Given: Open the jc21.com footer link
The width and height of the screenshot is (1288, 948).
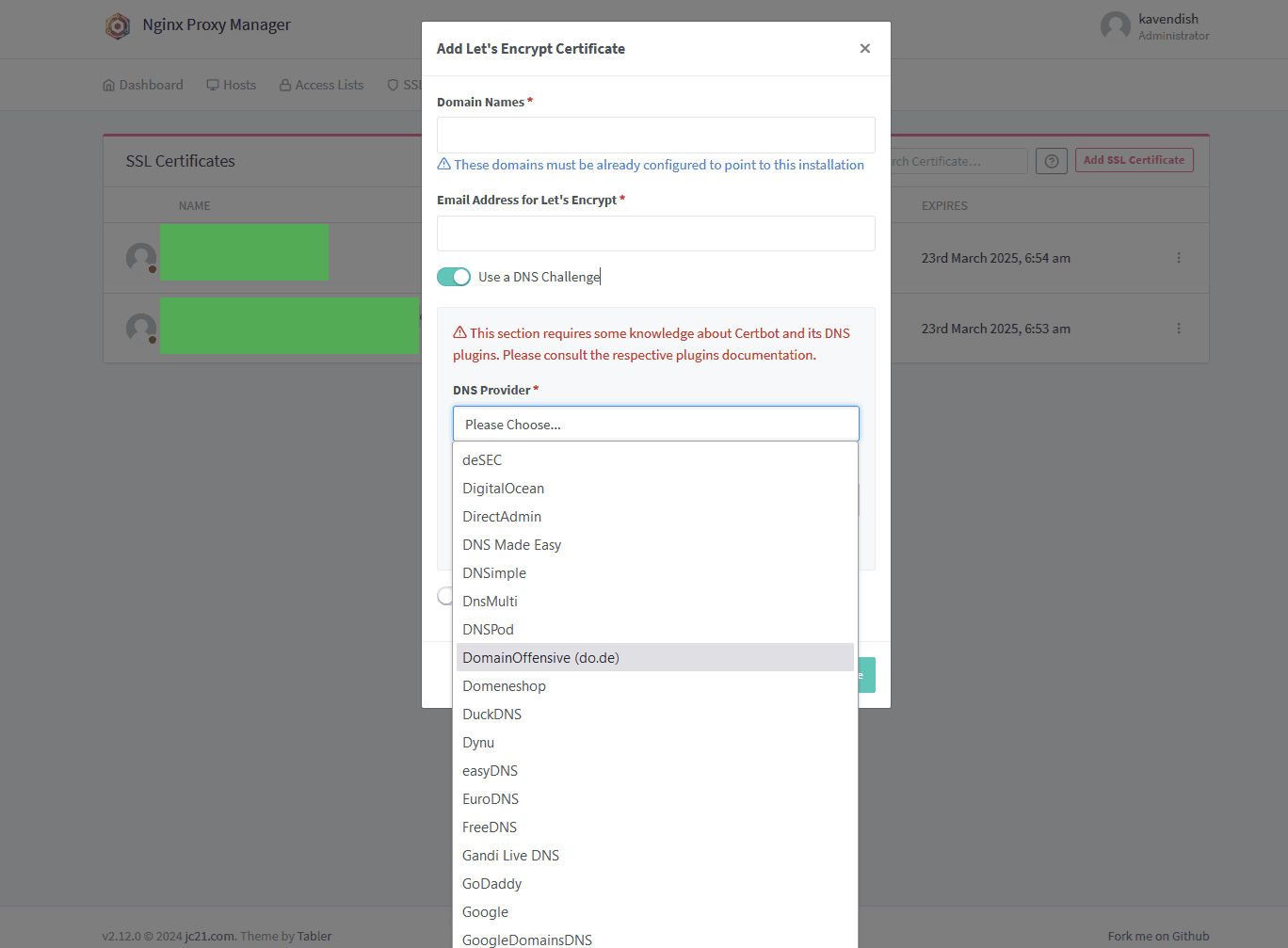Looking at the screenshot, I should pos(210,937).
